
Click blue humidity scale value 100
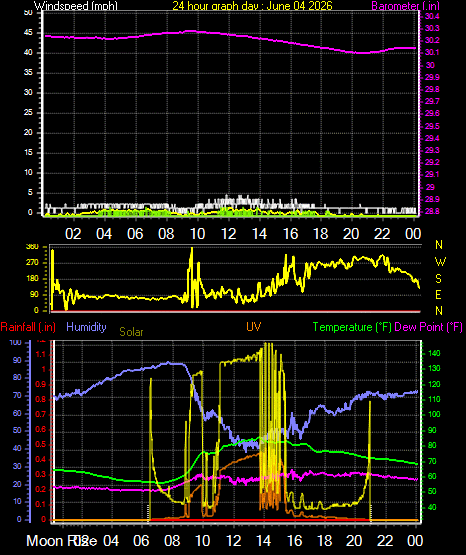click(x=16, y=342)
